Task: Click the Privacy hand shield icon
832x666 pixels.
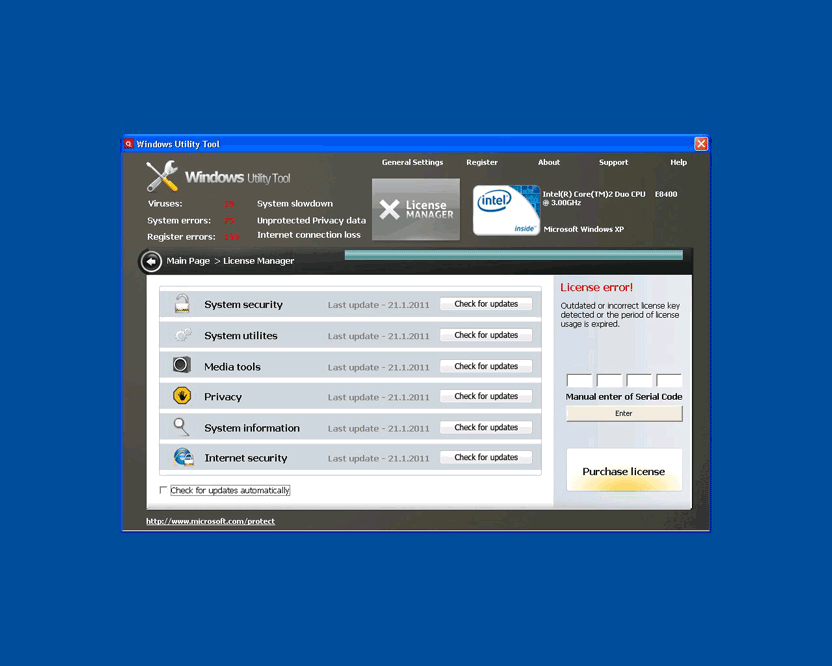Action: click(182, 396)
